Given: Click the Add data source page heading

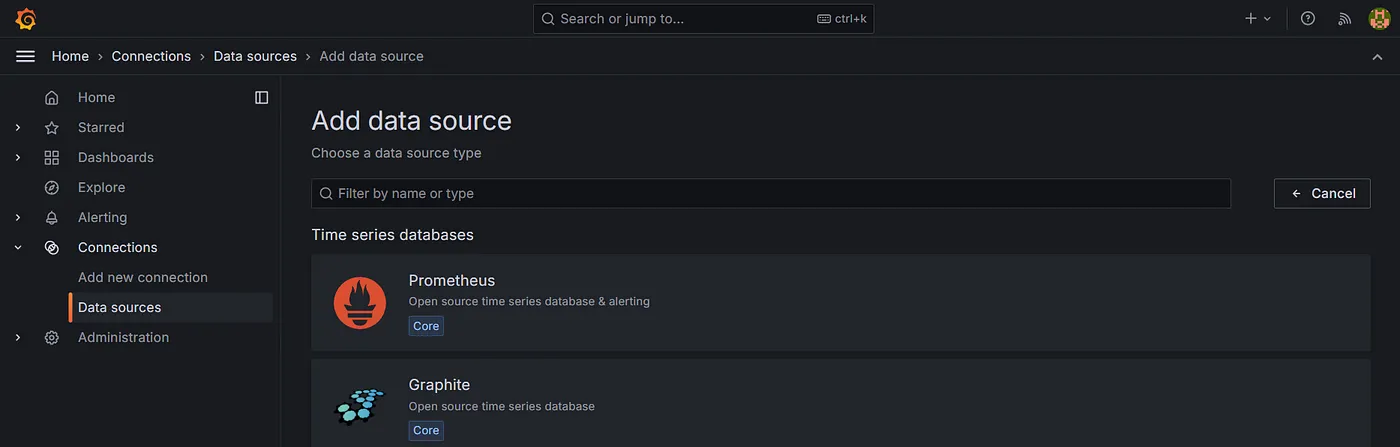Looking at the screenshot, I should coord(411,121).
